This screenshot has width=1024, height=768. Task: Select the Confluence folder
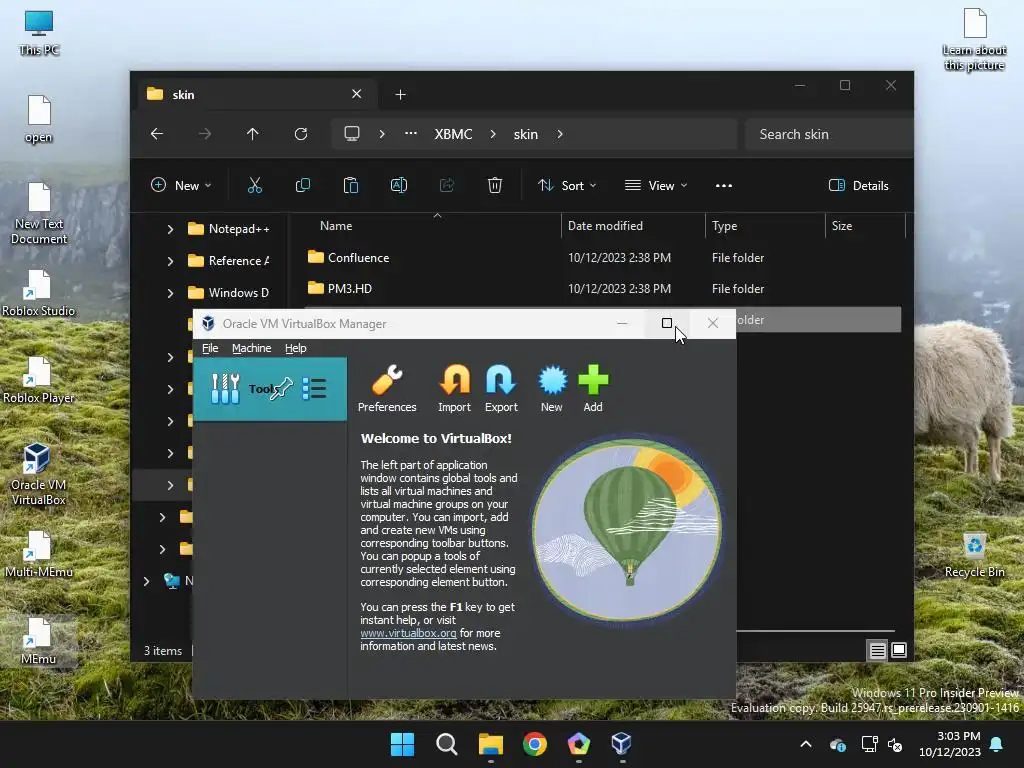click(349, 257)
